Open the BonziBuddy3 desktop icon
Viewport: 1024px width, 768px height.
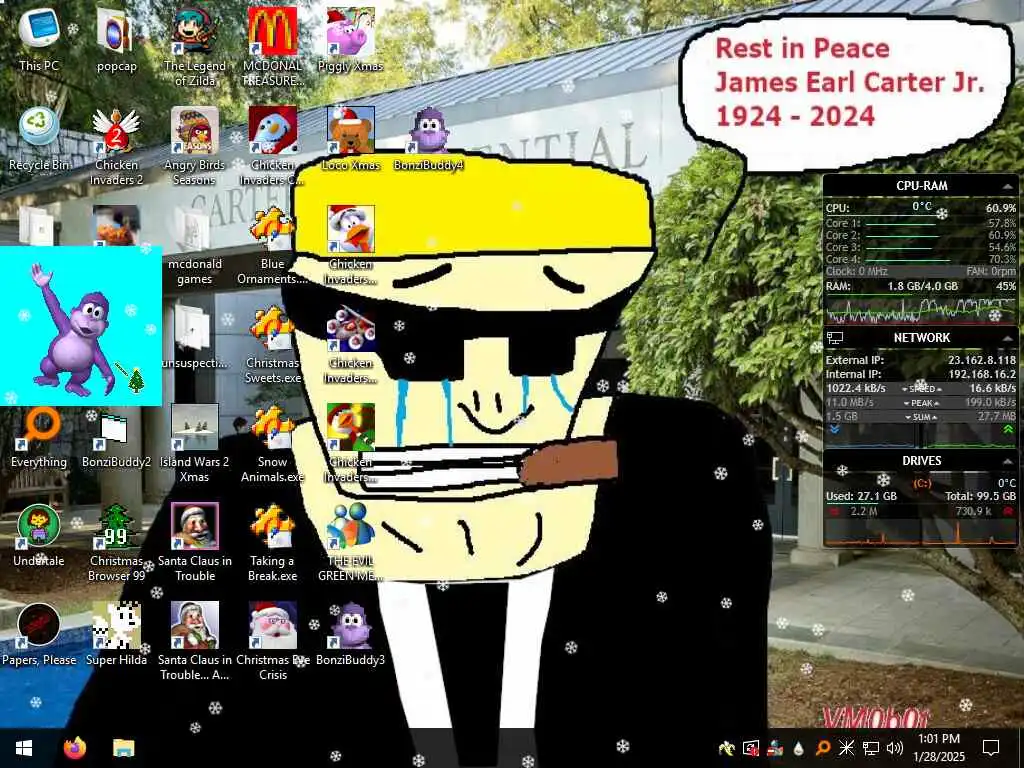pos(351,635)
